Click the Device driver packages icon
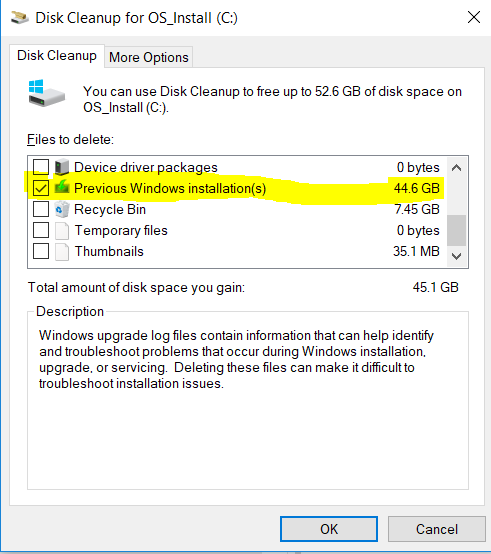This screenshot has height=554, width=491. [62, 167]
